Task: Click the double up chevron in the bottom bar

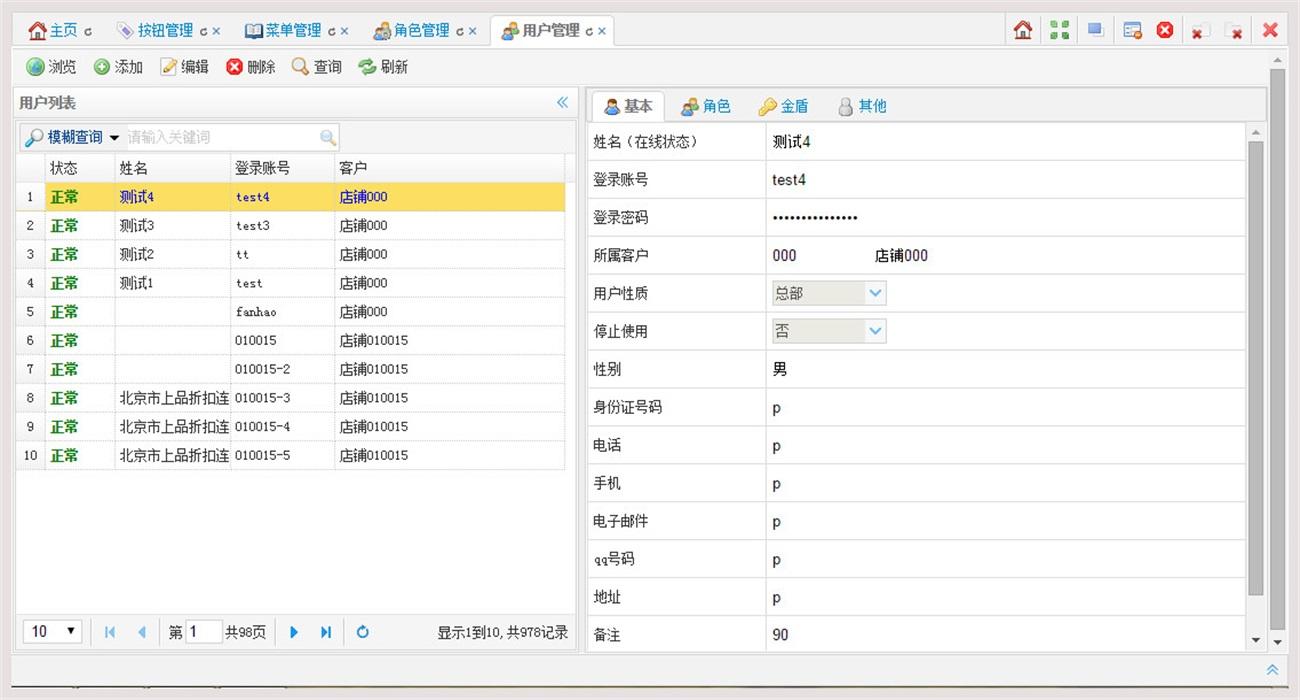Action: [x=1272, y=669]
